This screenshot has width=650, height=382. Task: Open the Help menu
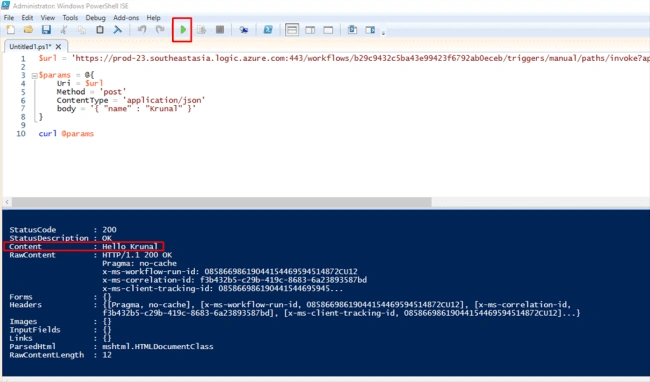tap(153, 18)
